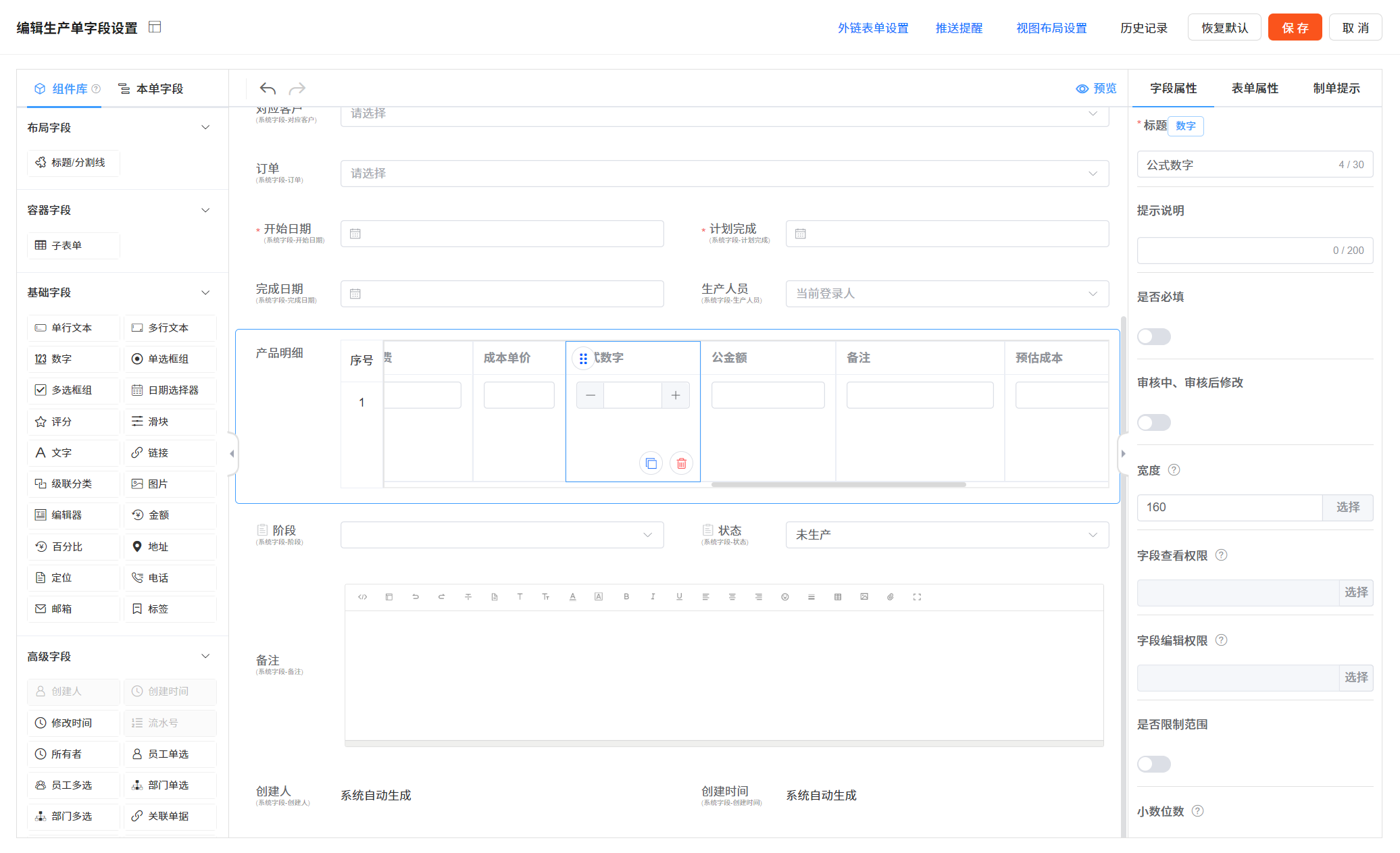Enable 审核中、审核后修改 switch
1400x853 pixels.
(x=1153, y=423)
